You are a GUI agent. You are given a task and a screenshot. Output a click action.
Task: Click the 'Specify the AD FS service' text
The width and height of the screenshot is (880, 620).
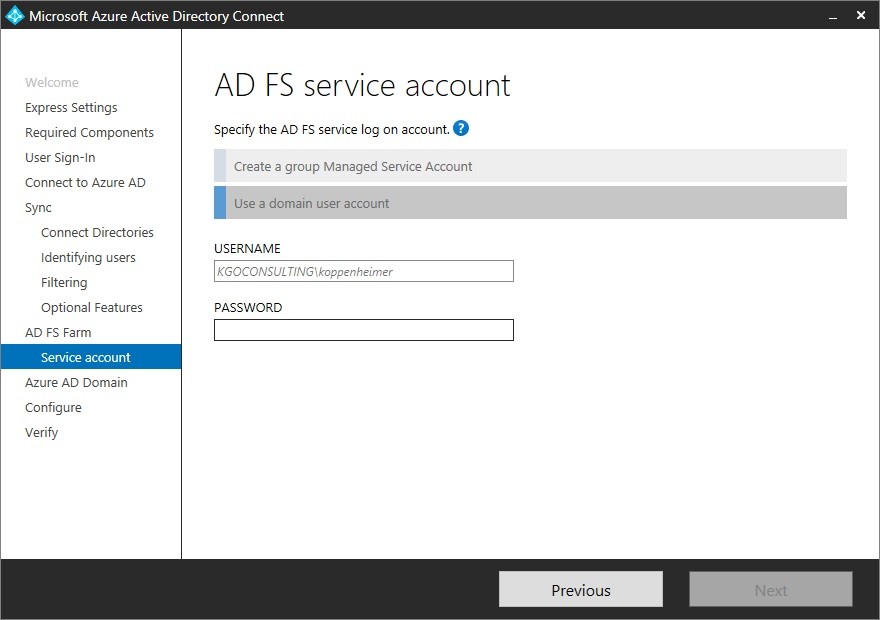[x=332, y=130]
